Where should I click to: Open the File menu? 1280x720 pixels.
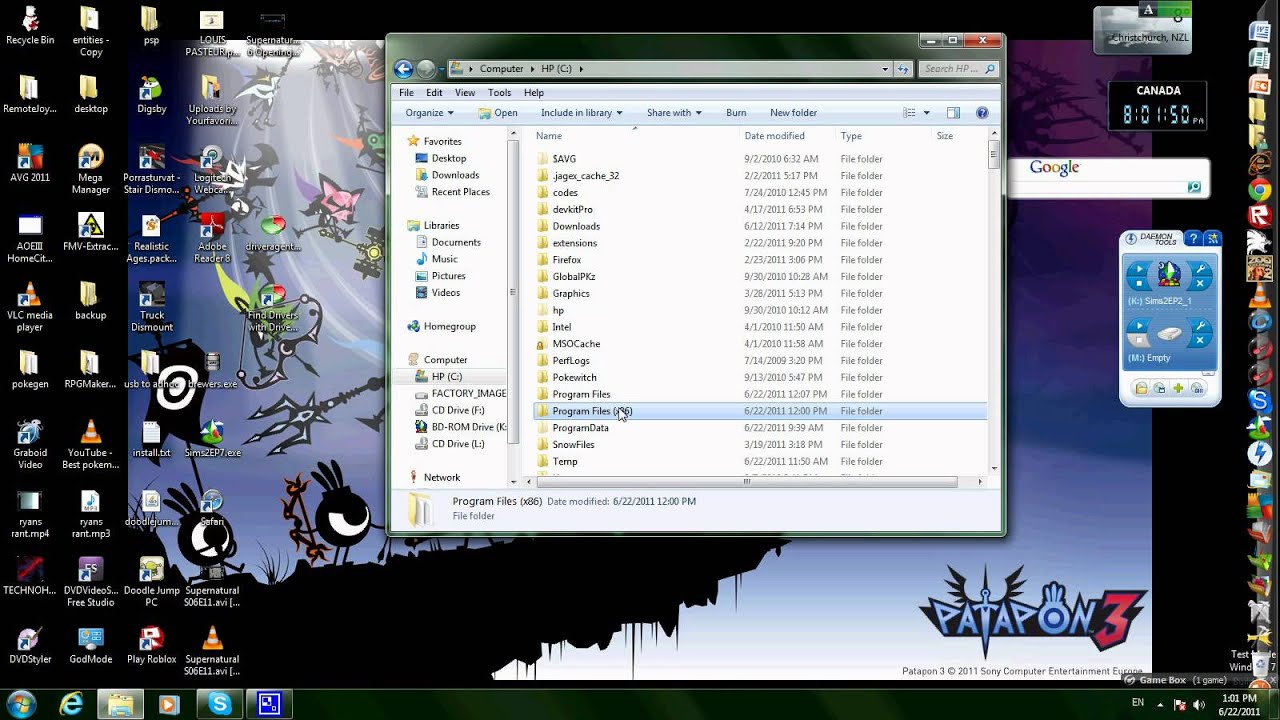(406, 93)
